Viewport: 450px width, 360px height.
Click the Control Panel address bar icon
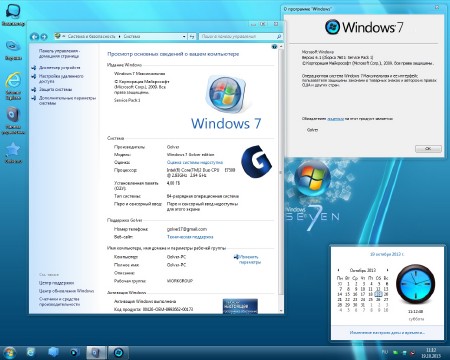click(58, 36)
